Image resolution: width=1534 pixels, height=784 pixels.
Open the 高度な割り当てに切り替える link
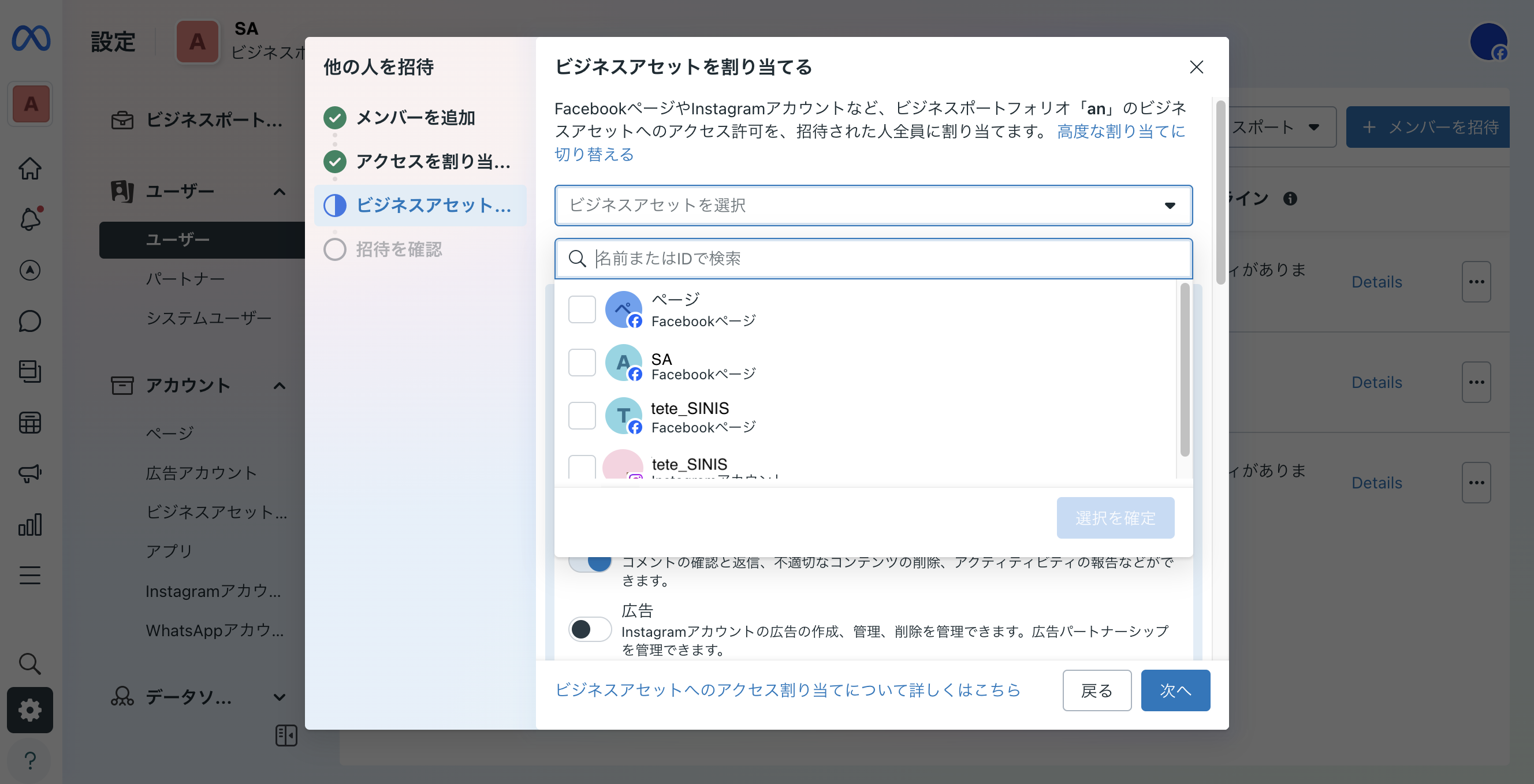point(1120,132)
